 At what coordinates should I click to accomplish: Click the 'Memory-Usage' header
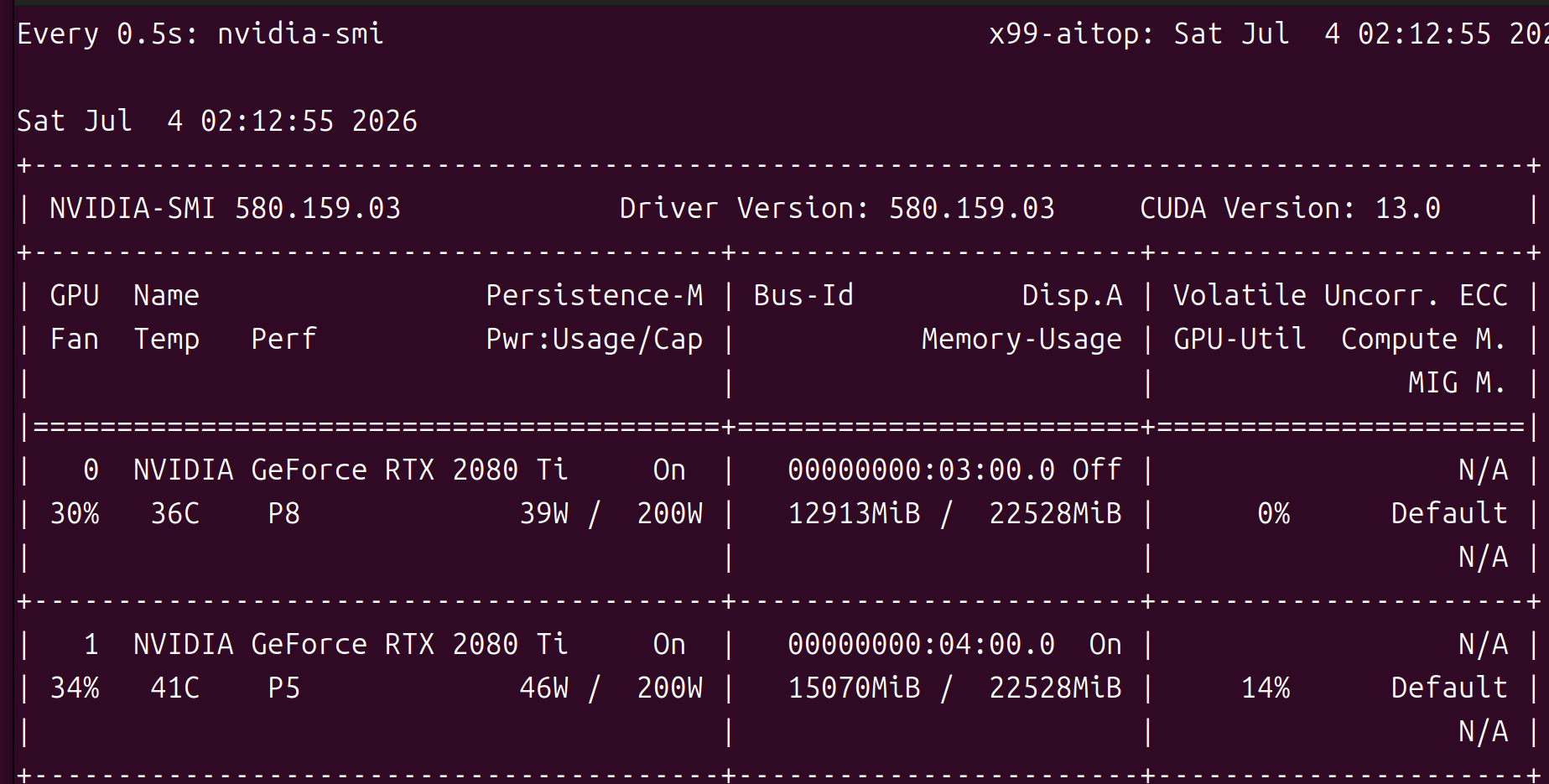1021,340
